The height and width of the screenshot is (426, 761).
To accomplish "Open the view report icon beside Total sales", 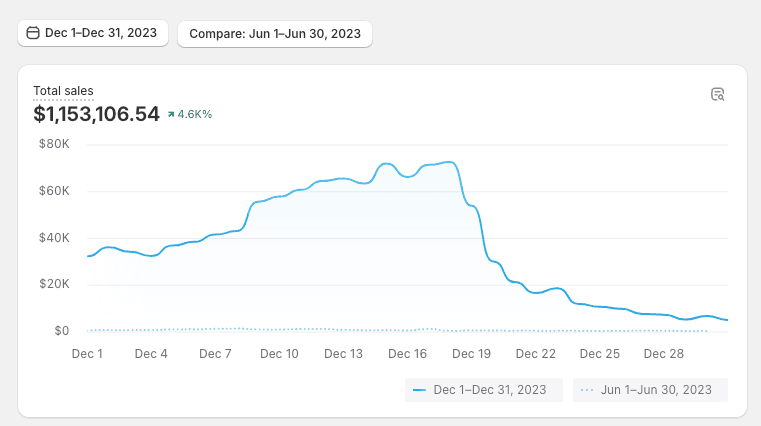I will [x=717, y=95].
